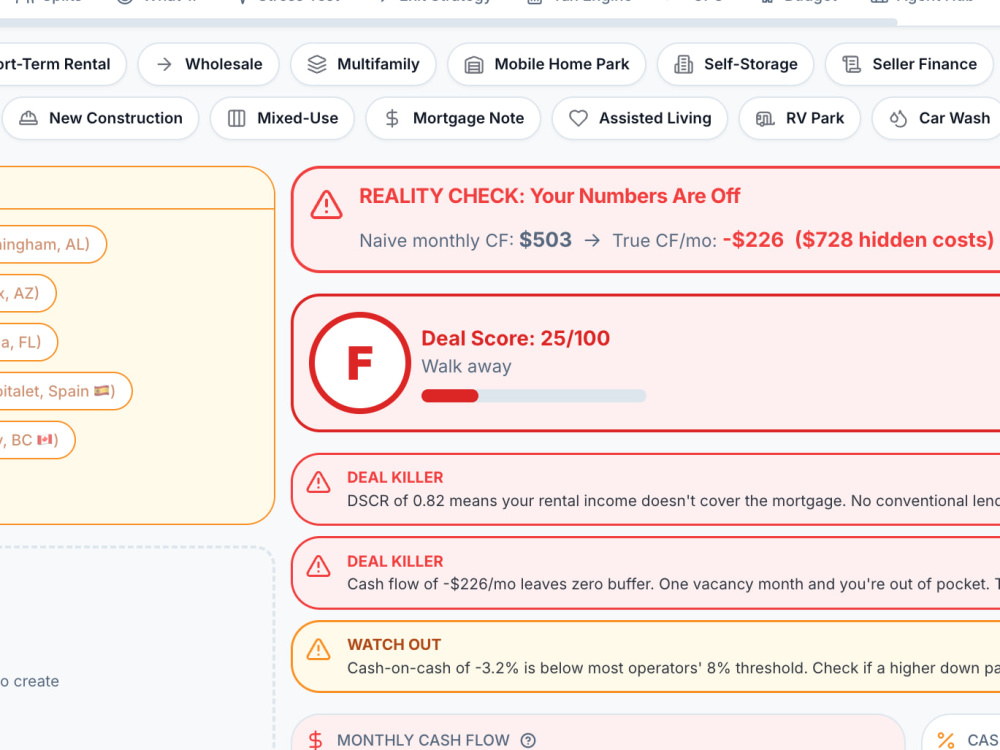Open the first DSCR Deal Killer alert
Screen dimensions: 1000x750
pos(645,490)
